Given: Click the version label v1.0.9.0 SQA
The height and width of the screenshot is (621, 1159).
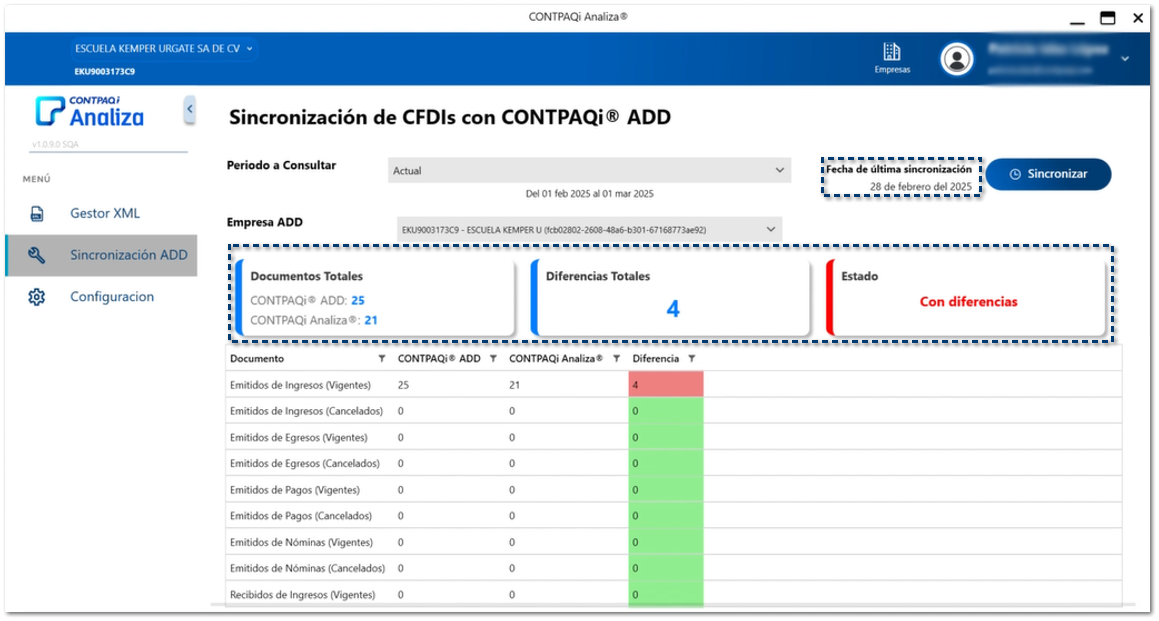Looking at the screenshot, I should pos(55,144).
